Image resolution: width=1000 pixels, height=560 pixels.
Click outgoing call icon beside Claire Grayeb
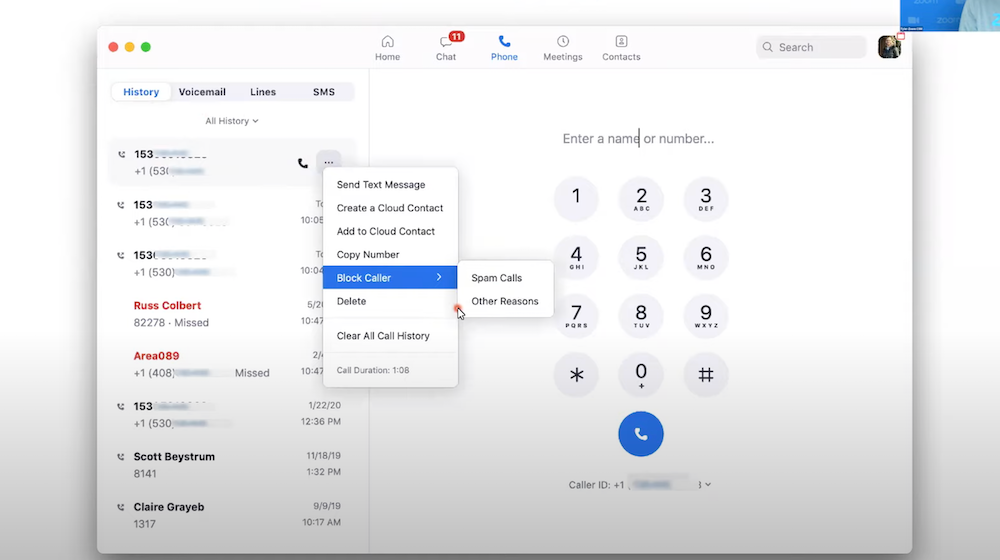121,507
